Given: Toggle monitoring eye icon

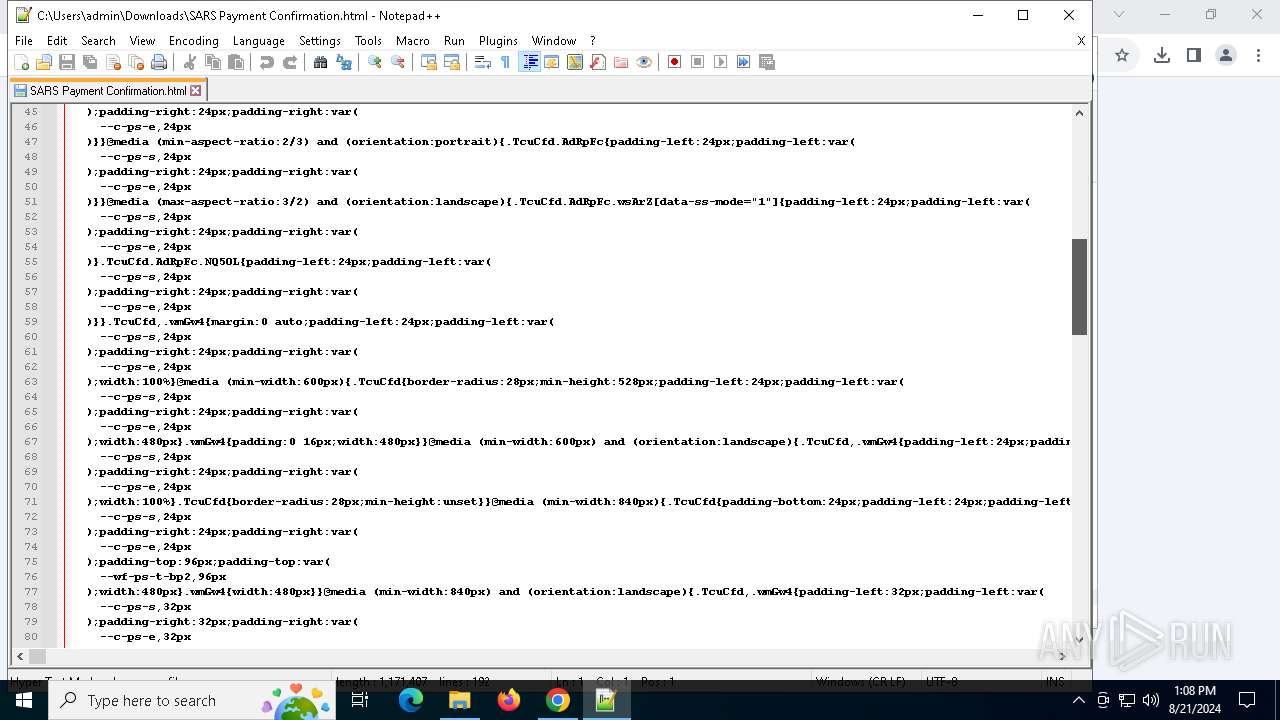Looking at the screenshot, I should click(644, 62).
